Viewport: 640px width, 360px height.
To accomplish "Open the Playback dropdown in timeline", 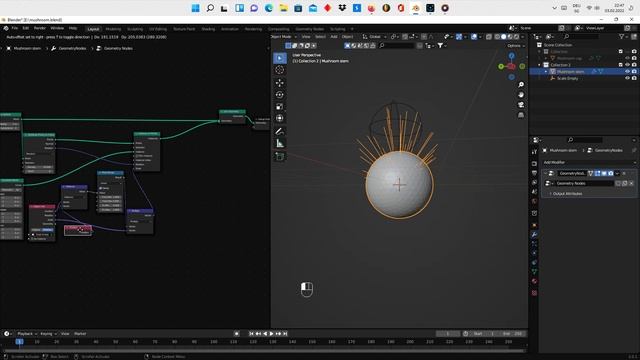I will tap(27, 333).
